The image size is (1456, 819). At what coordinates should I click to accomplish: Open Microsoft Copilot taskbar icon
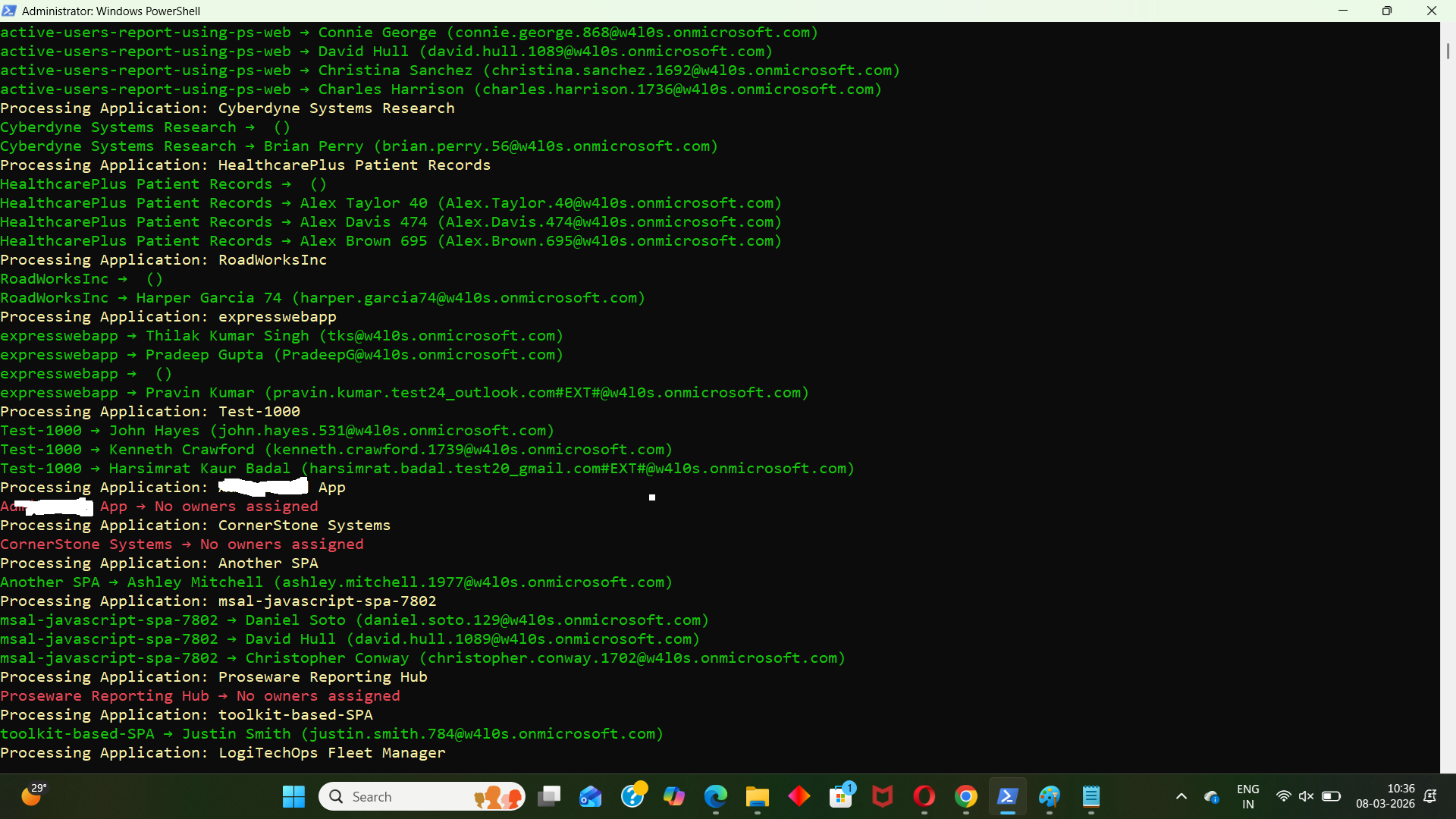(x=673, y=796)
